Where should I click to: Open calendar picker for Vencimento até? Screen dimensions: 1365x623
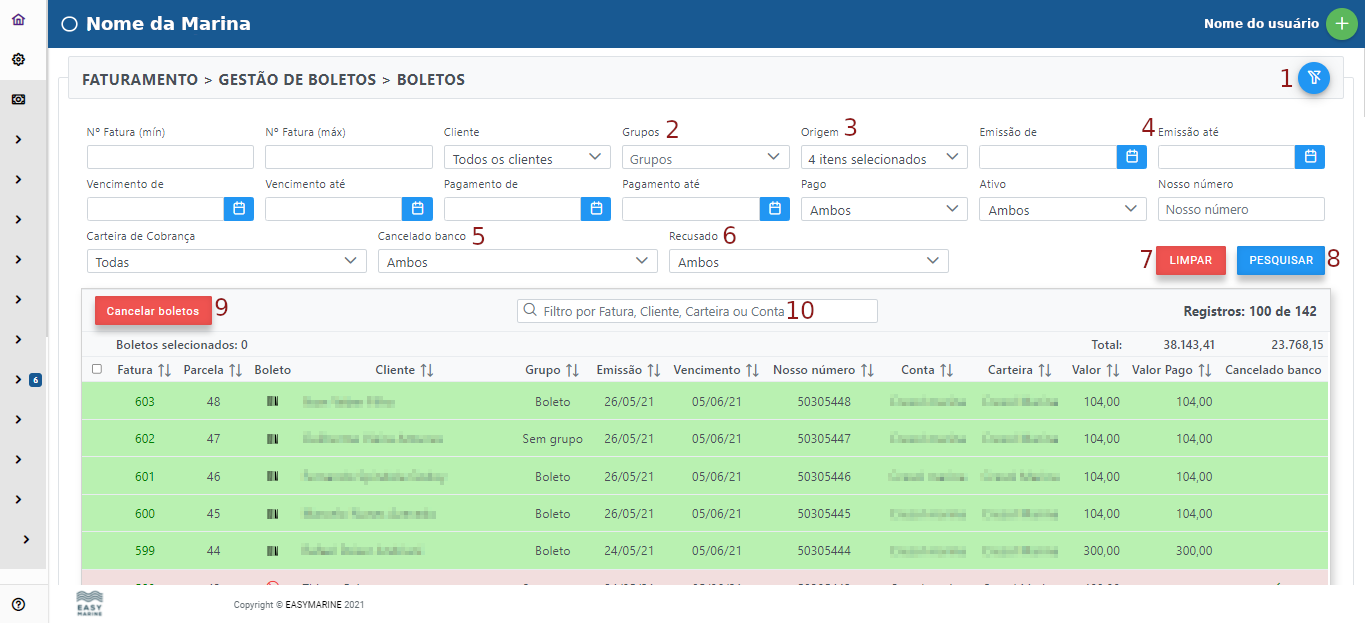[x=417, y=209]
